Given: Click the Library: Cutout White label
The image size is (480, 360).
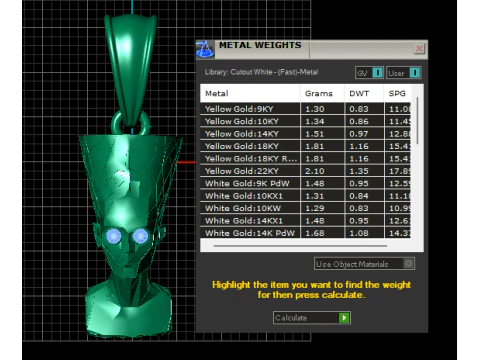Looking at the screenshot, I should pyautogui.click(x=261, y=72).
